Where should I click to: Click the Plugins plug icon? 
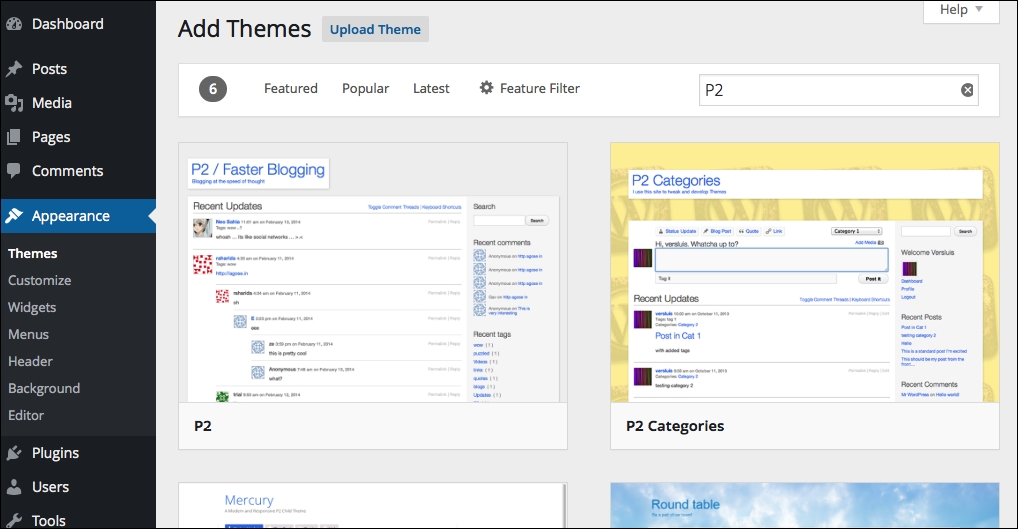[14, 453]
